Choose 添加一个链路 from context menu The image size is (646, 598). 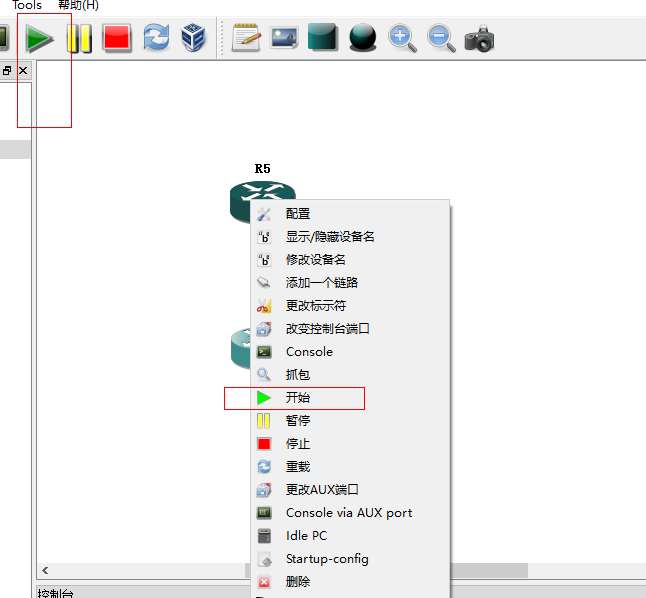(x=349, y=283)
